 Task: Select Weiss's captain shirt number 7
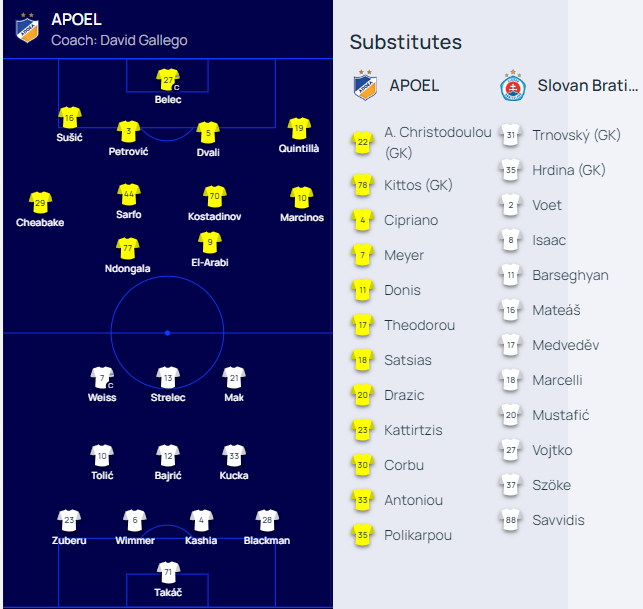click(102, 378)
